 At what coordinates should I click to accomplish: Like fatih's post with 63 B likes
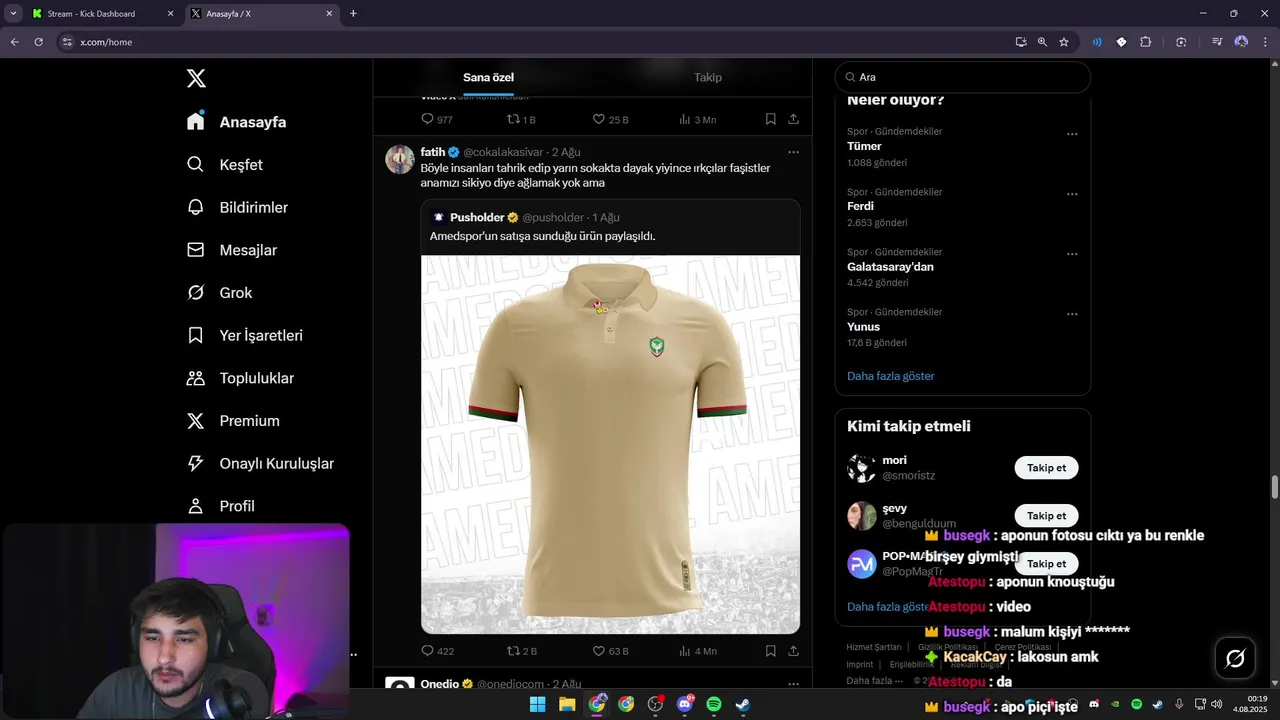coord(610,651)
